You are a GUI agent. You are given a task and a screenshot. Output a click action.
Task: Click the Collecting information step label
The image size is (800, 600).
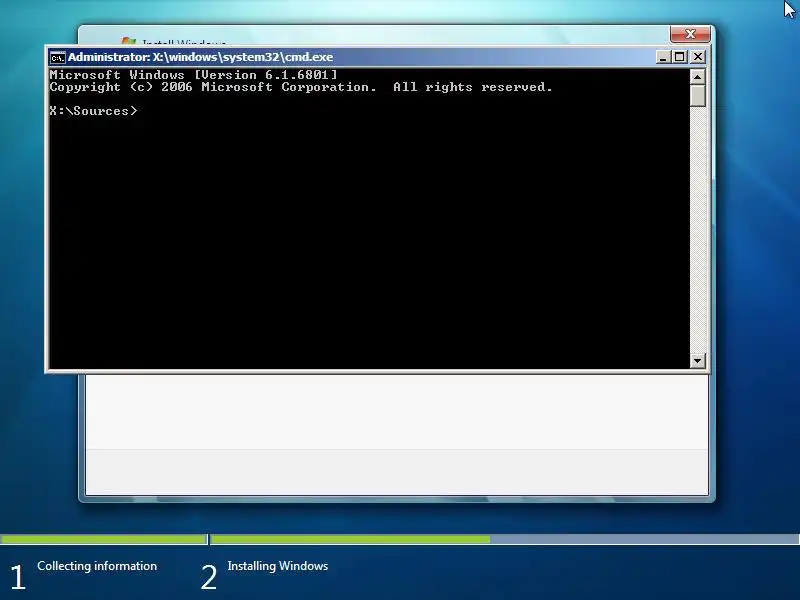(x=97, y=566)
